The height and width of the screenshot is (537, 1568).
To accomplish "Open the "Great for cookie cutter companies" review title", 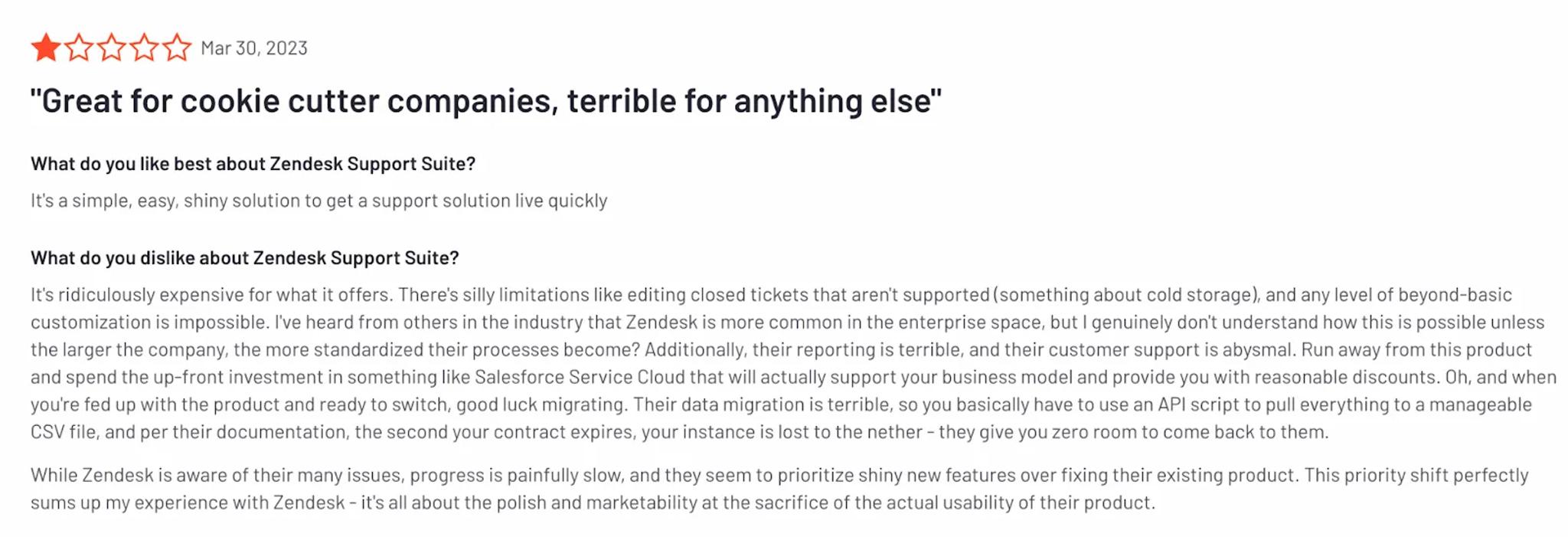I will point(486,101).
